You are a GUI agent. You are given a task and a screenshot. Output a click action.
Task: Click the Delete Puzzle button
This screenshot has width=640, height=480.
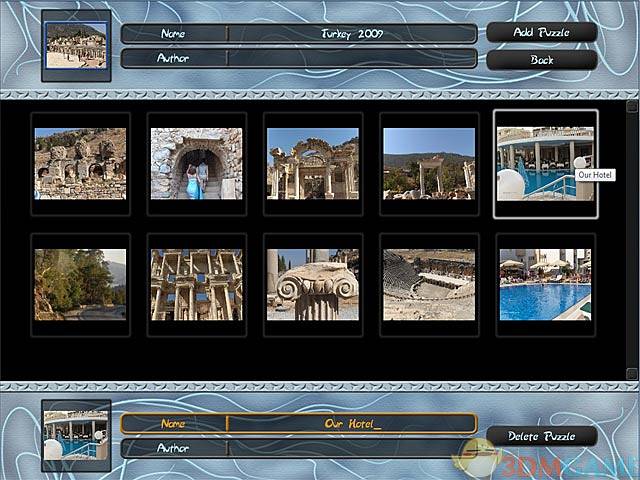click(x=541, y=436)
